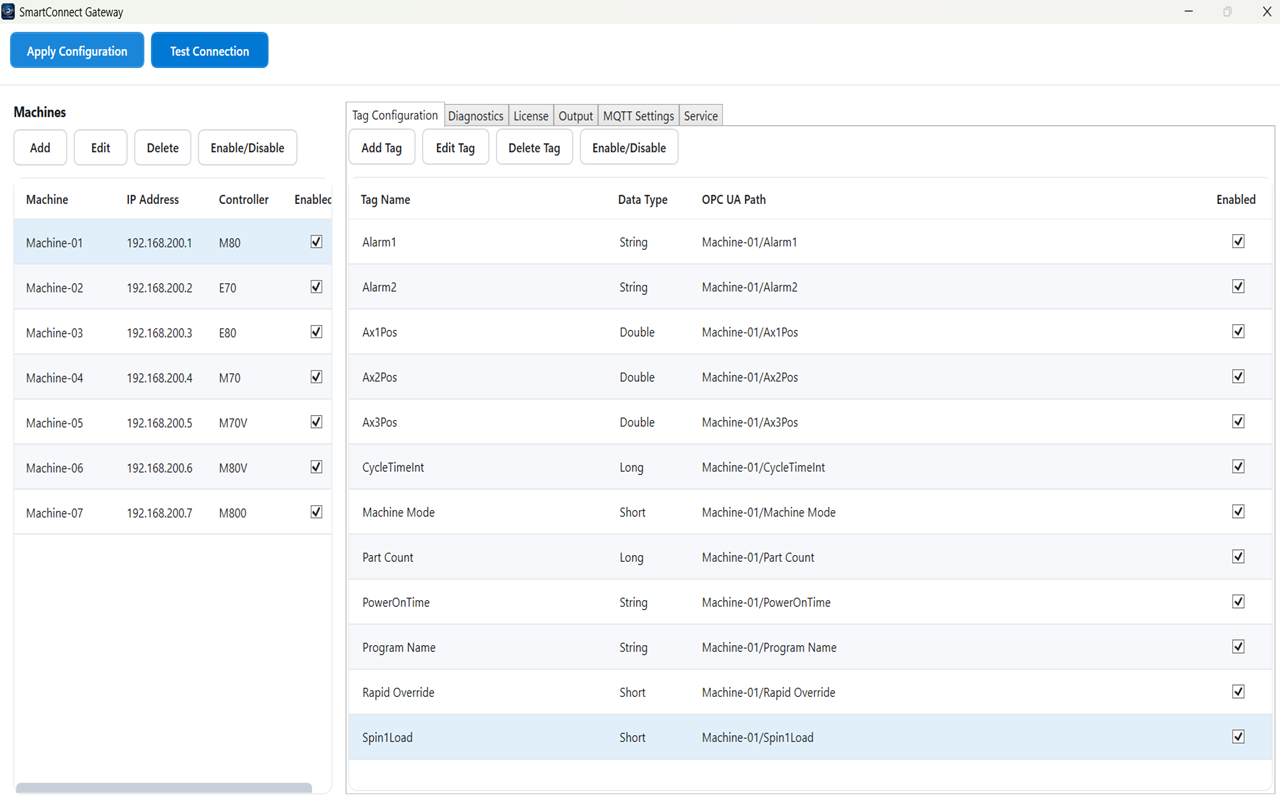Open the Service tab
Screen dimensions: 1280x800
click(x=701, y=116)
